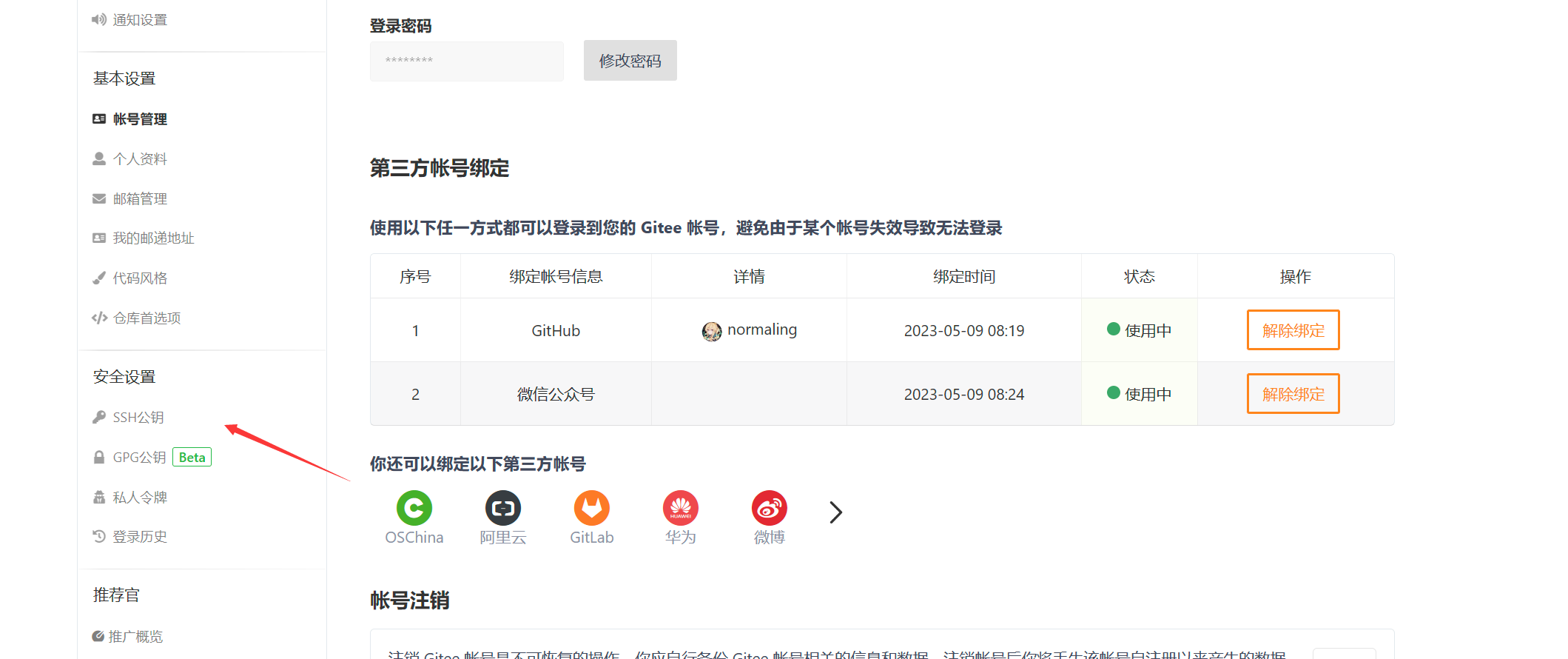Image resolution: width=1568 pixels, height=659 pixels.
Task: View 登录历史 page
Action: pyautogui.click(x=139, y=537)
